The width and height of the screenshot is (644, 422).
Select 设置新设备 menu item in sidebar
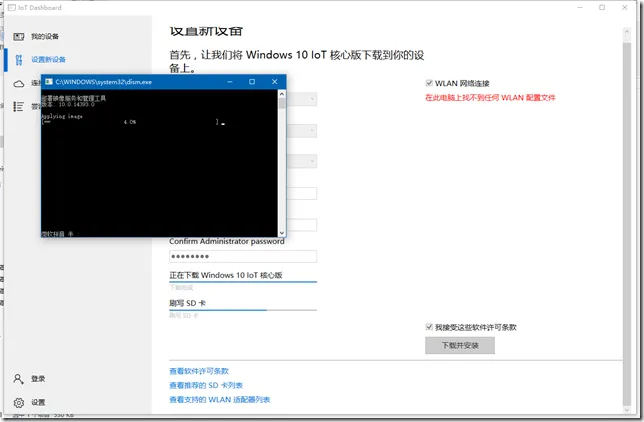pyautogui.click(x=48, y=60)
